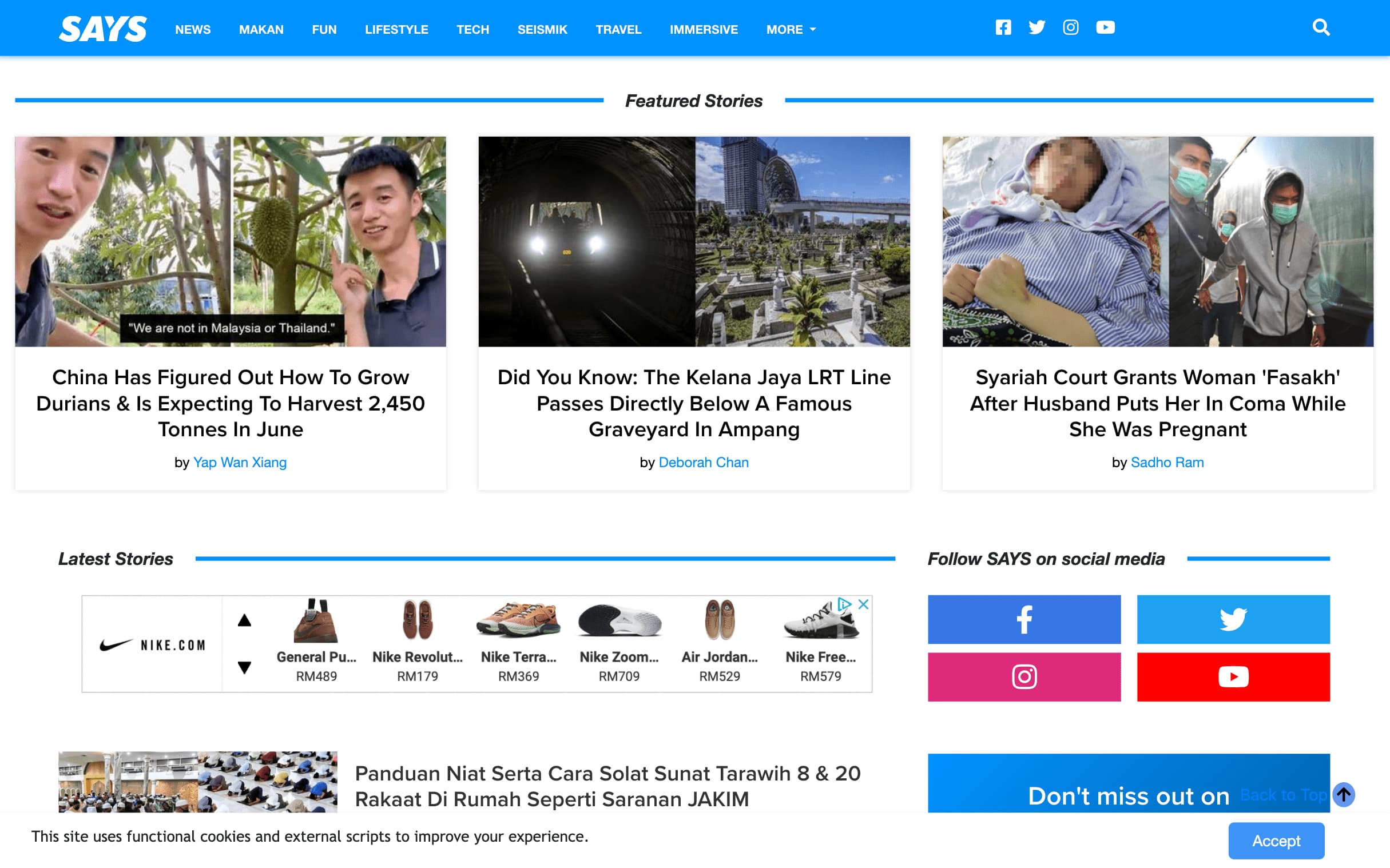Open the TECH section

[473, 29]
